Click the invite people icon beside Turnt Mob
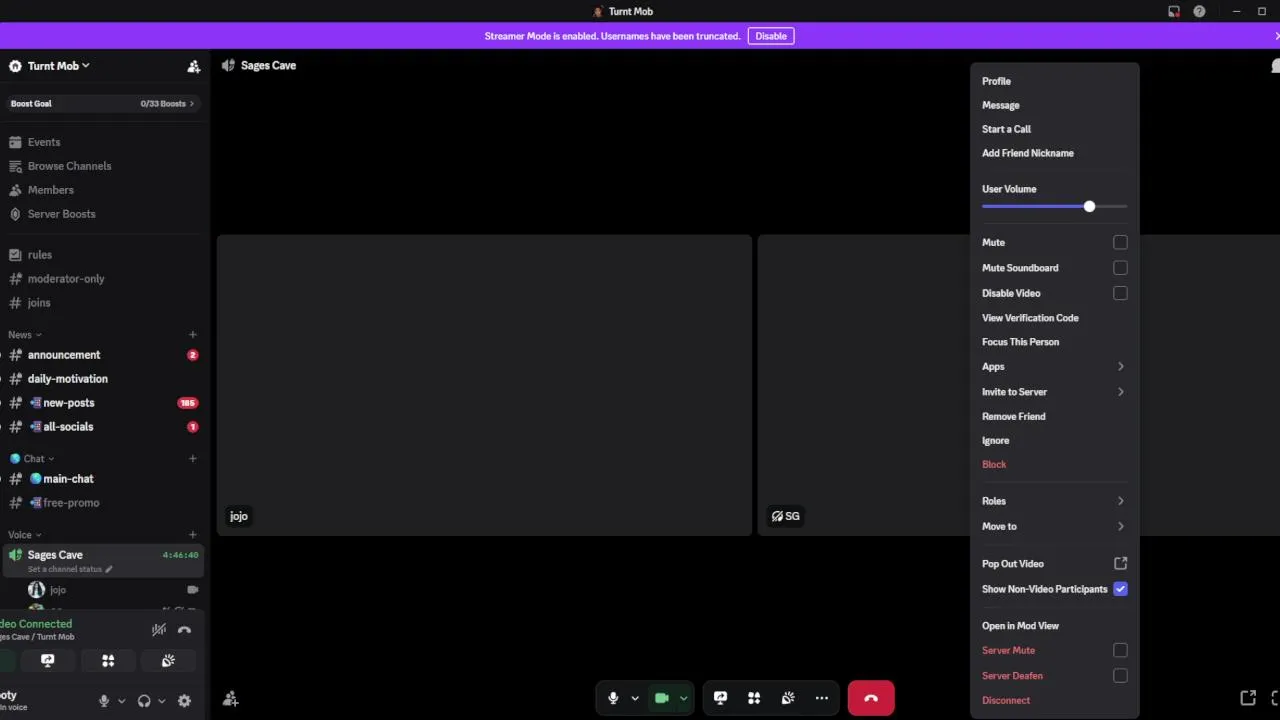Screen dimensions: 1280x720 pyautogui.click(x=193, y=66)
